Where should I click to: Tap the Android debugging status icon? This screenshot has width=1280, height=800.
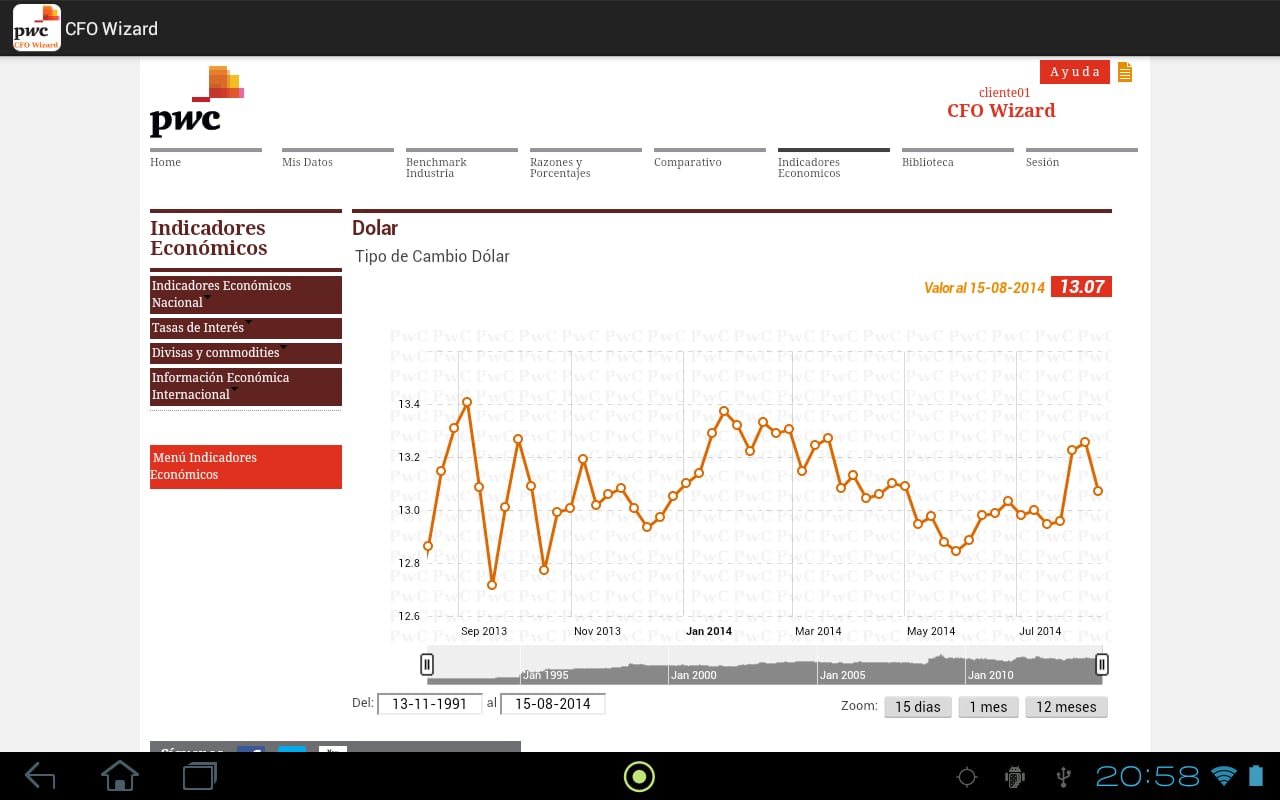(x=1015, y=776)
